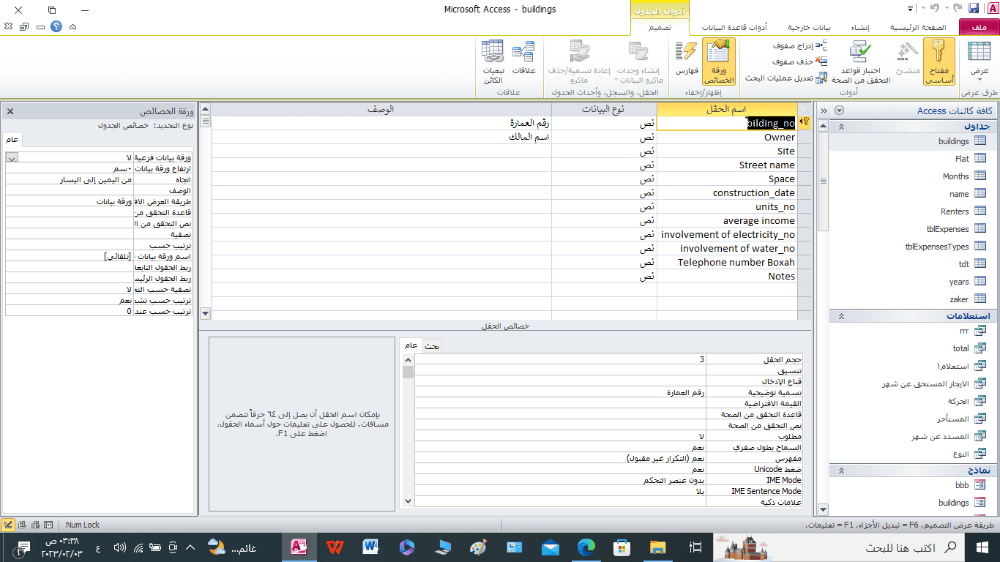Click Object Dependencies (تبعيات الكائن) icon
Viewport: 1000px width, 562px height.
492,60
